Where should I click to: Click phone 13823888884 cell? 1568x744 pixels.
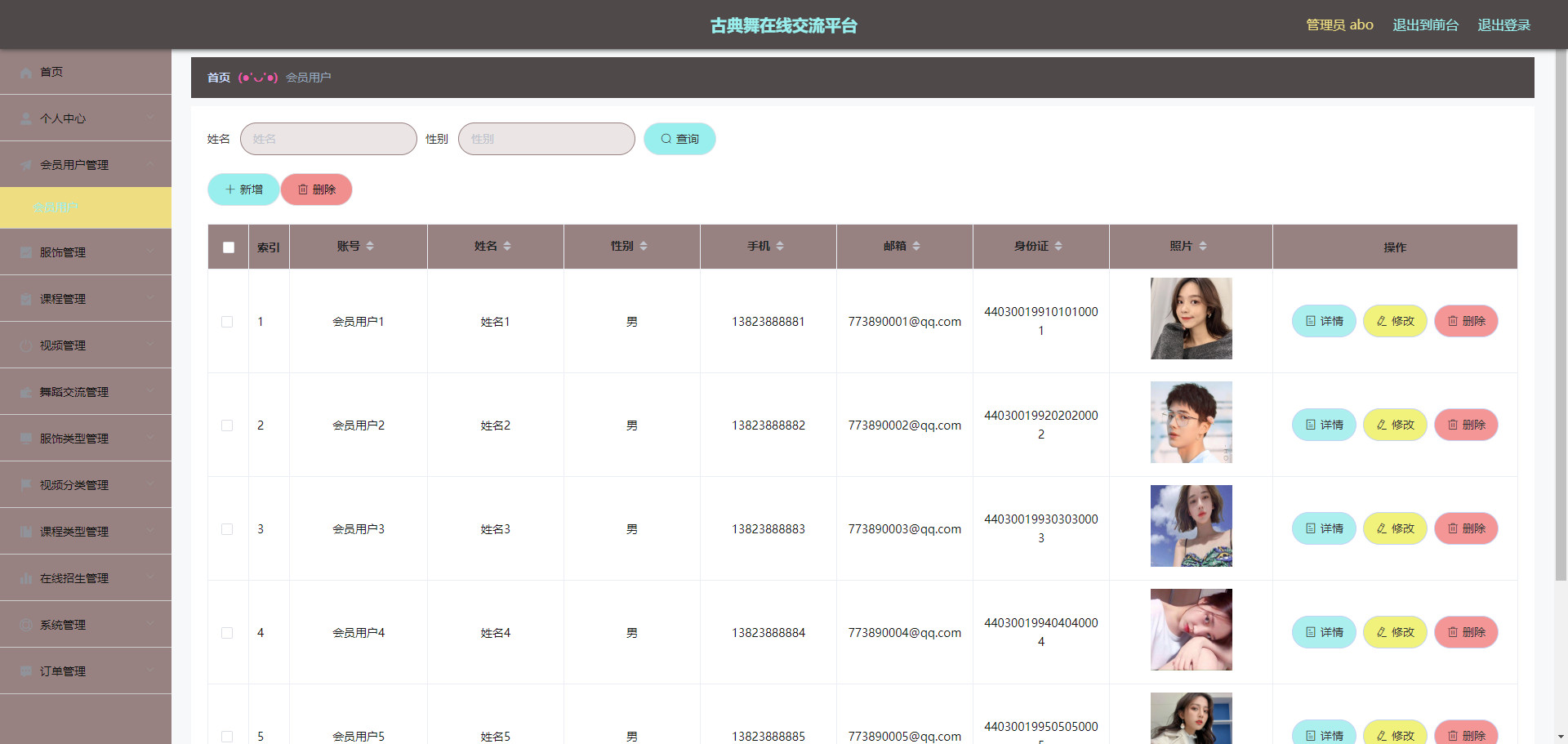click(768, 633)
